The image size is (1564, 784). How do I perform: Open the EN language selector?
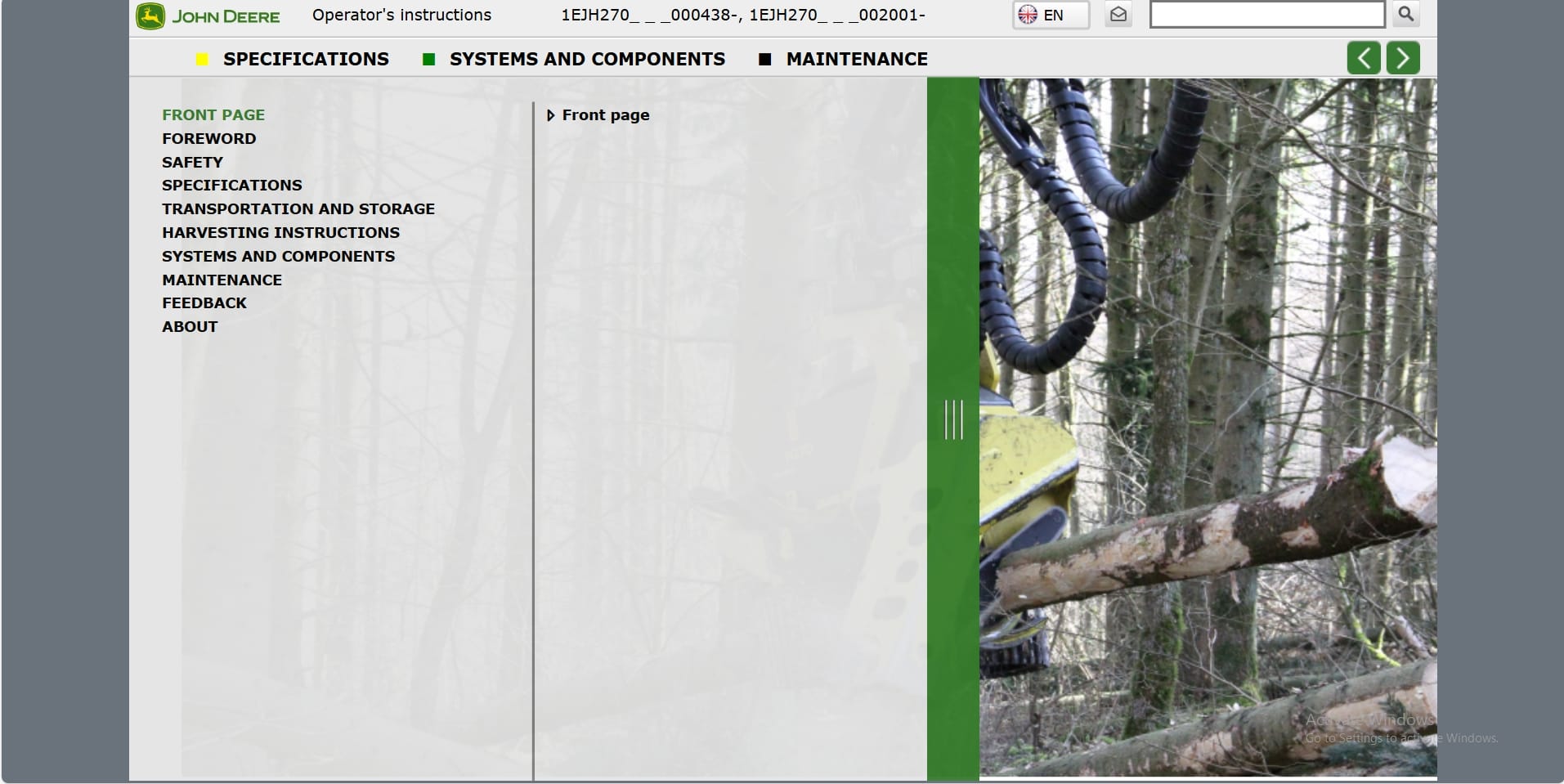1051,15
